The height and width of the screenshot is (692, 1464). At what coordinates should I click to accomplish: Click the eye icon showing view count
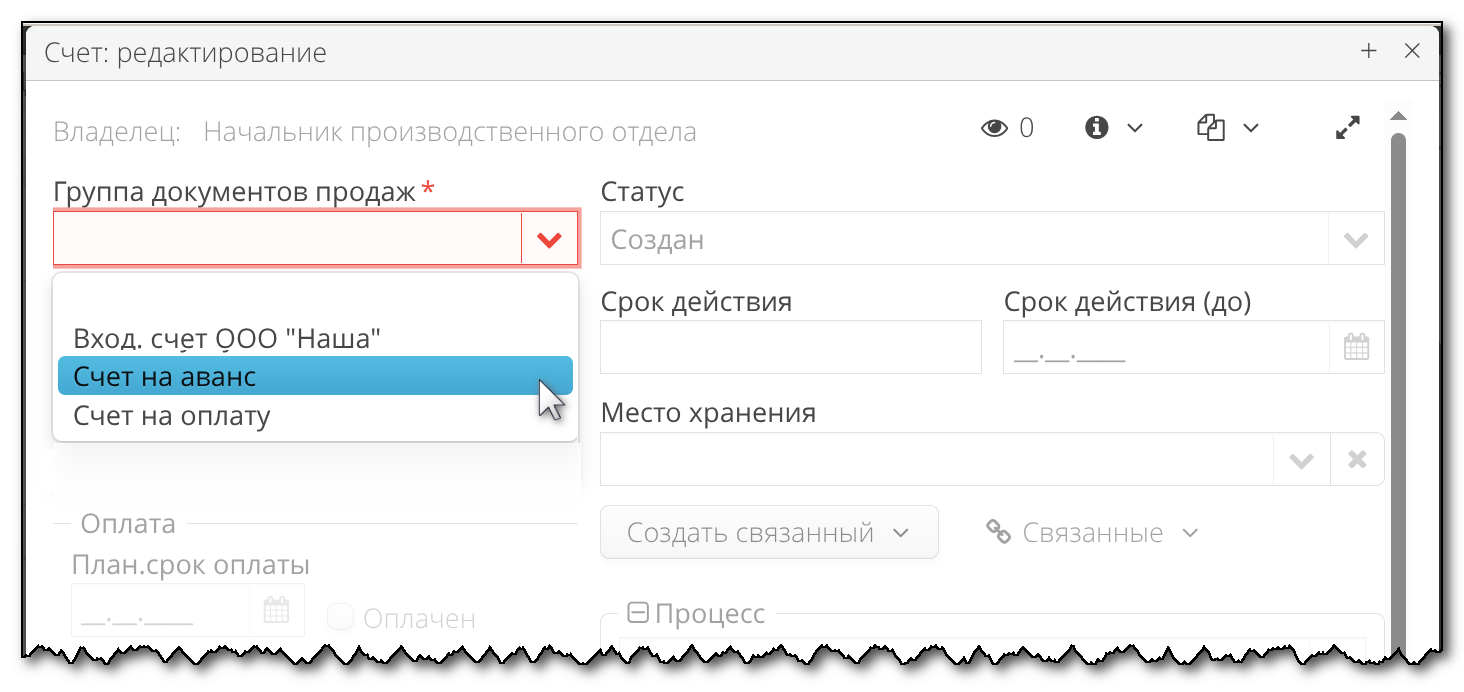coord(994,127)
